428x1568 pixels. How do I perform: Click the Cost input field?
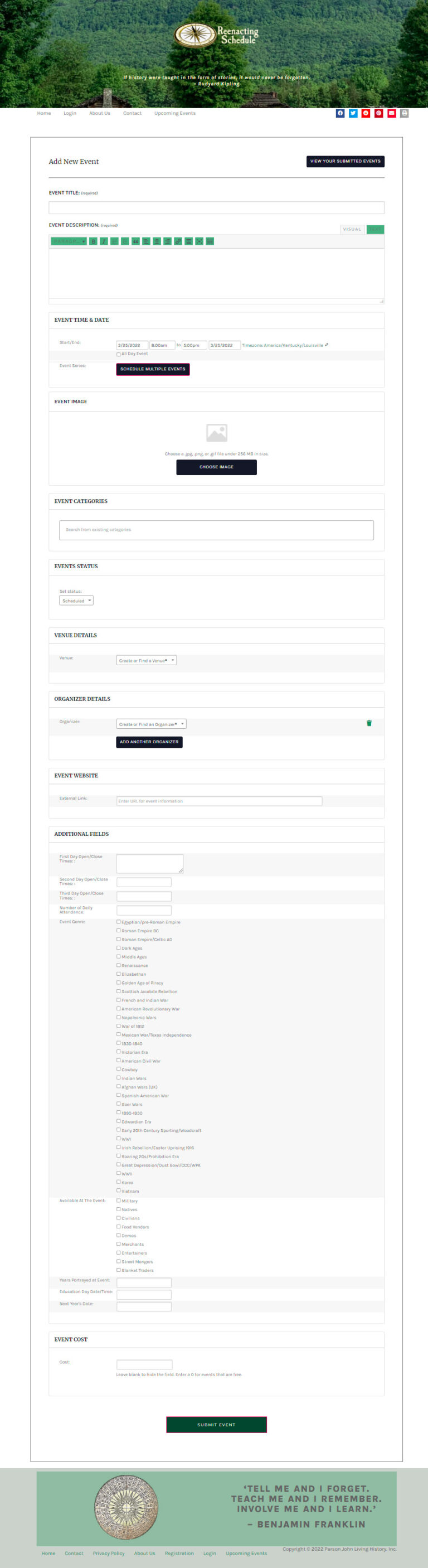[144, 1364]
